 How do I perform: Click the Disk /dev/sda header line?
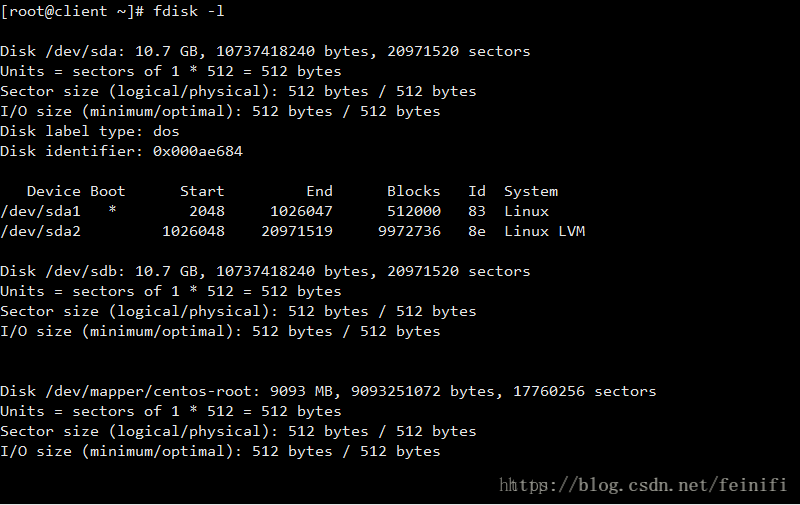point(265,52)
